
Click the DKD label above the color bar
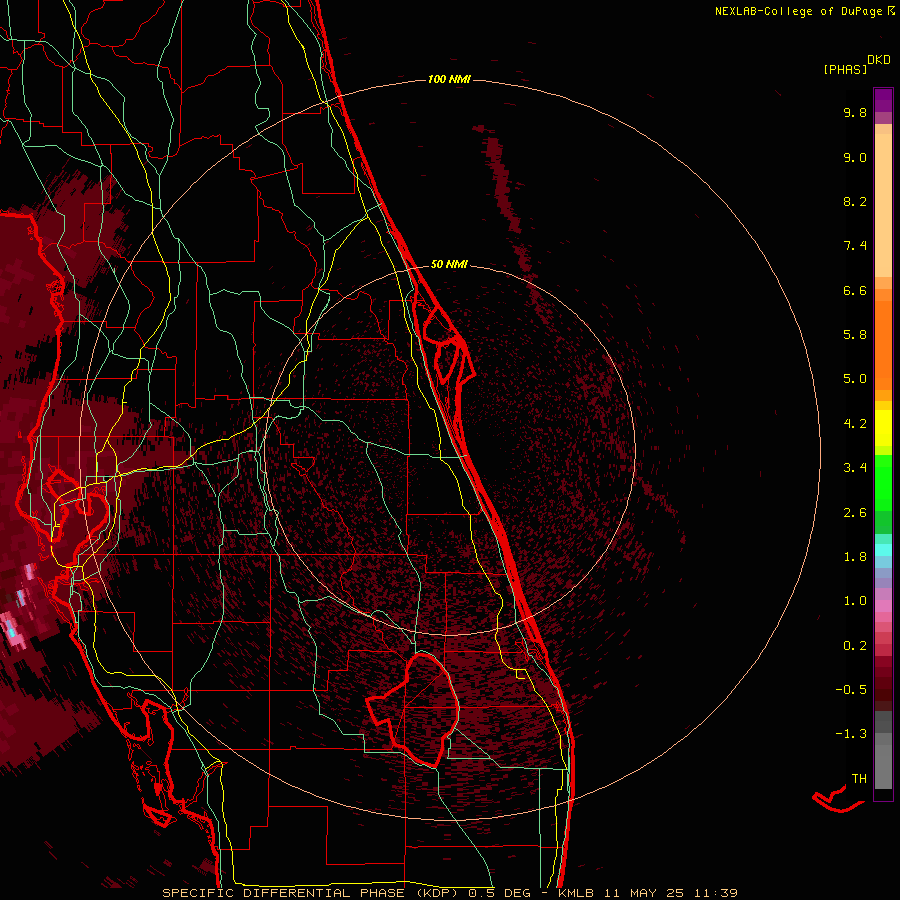(x=879, y=60)
